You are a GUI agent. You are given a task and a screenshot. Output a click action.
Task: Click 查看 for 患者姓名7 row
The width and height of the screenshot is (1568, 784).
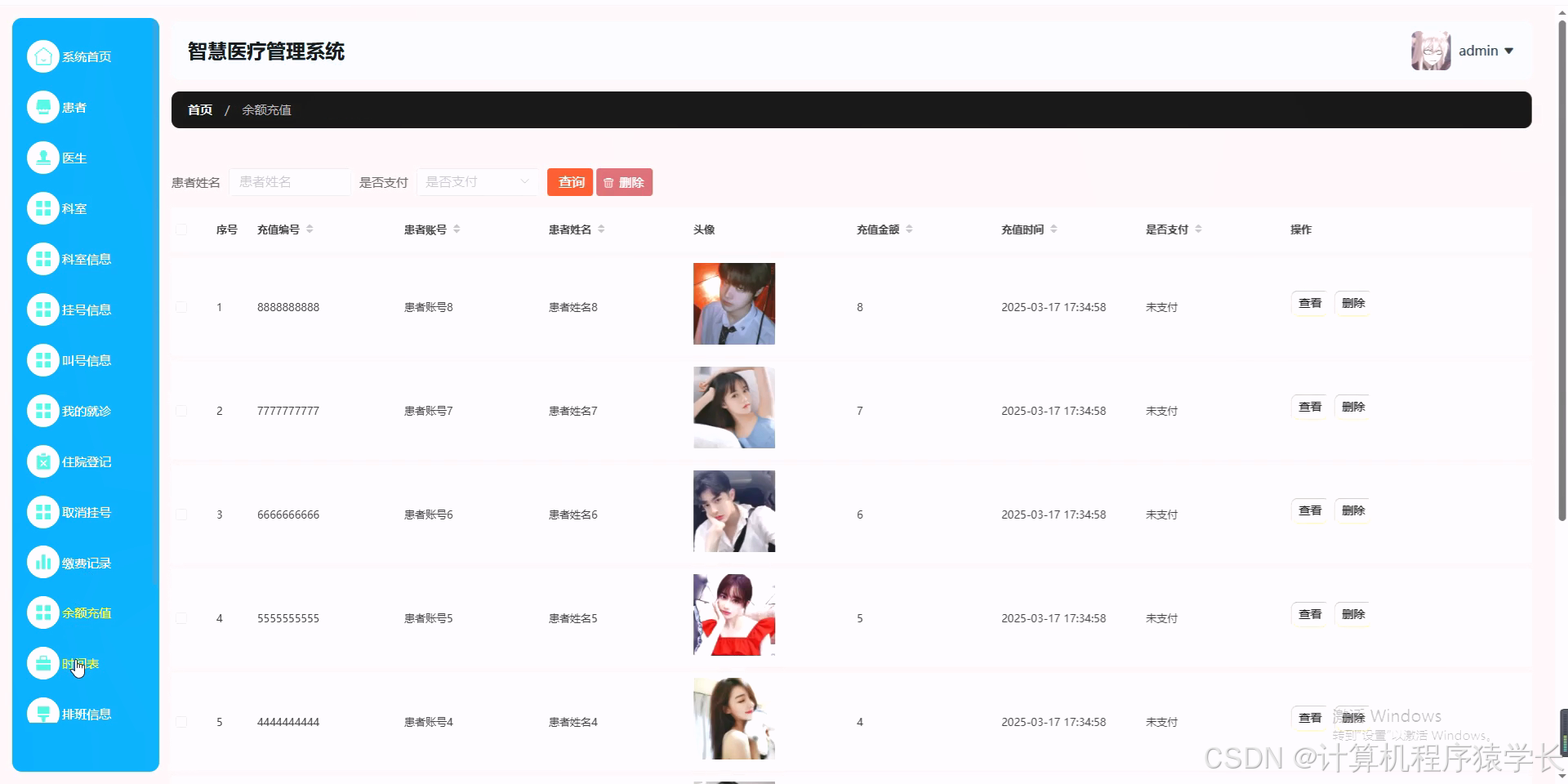(x=1310, y=407)
